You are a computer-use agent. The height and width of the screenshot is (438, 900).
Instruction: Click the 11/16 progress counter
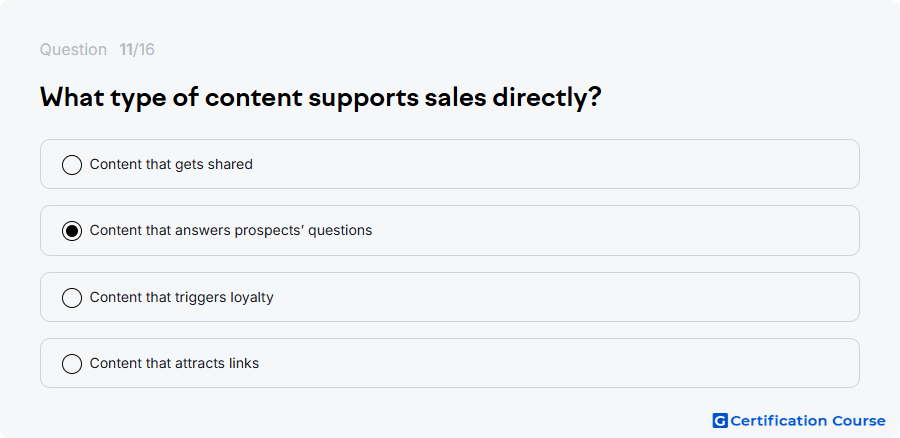tap(137, 49)
